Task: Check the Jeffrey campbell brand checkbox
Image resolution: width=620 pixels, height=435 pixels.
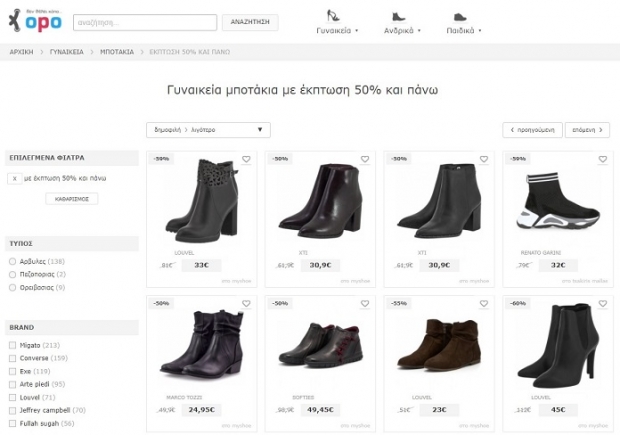Action: tap(12, 410)
